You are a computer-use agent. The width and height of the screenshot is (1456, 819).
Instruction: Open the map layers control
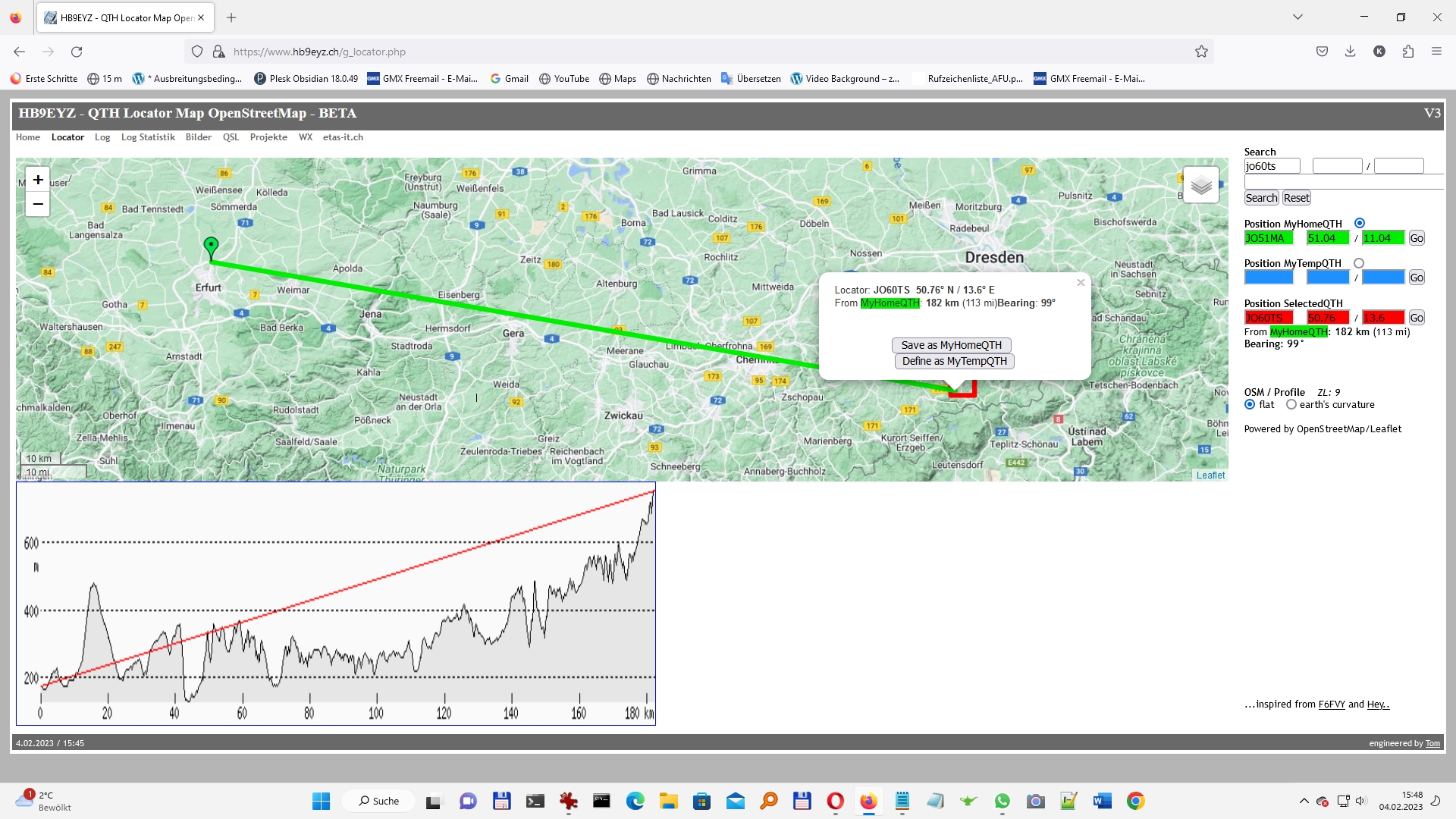click(1200, 185)
